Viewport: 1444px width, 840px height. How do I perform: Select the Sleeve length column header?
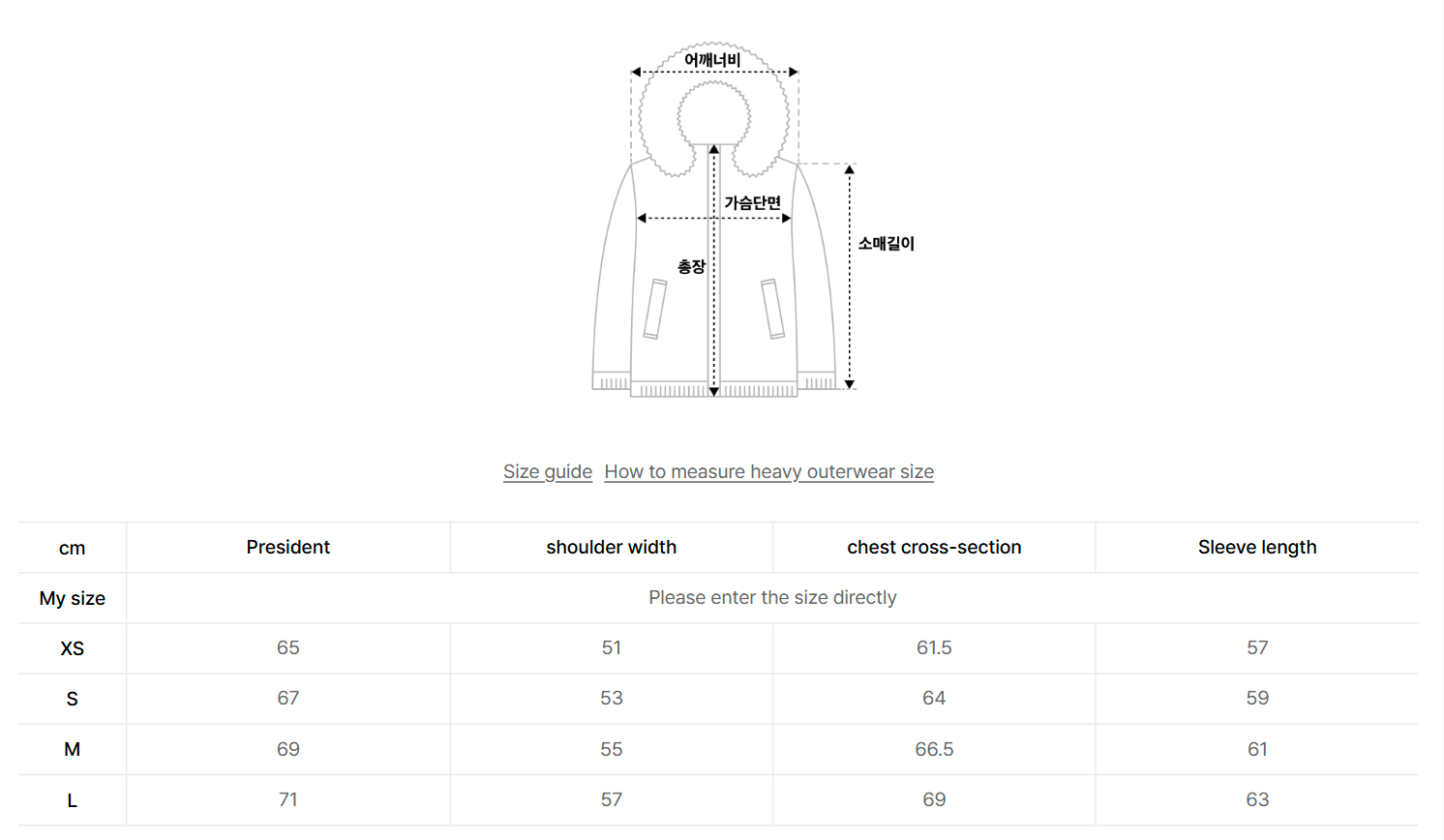tap(1257, 548)
